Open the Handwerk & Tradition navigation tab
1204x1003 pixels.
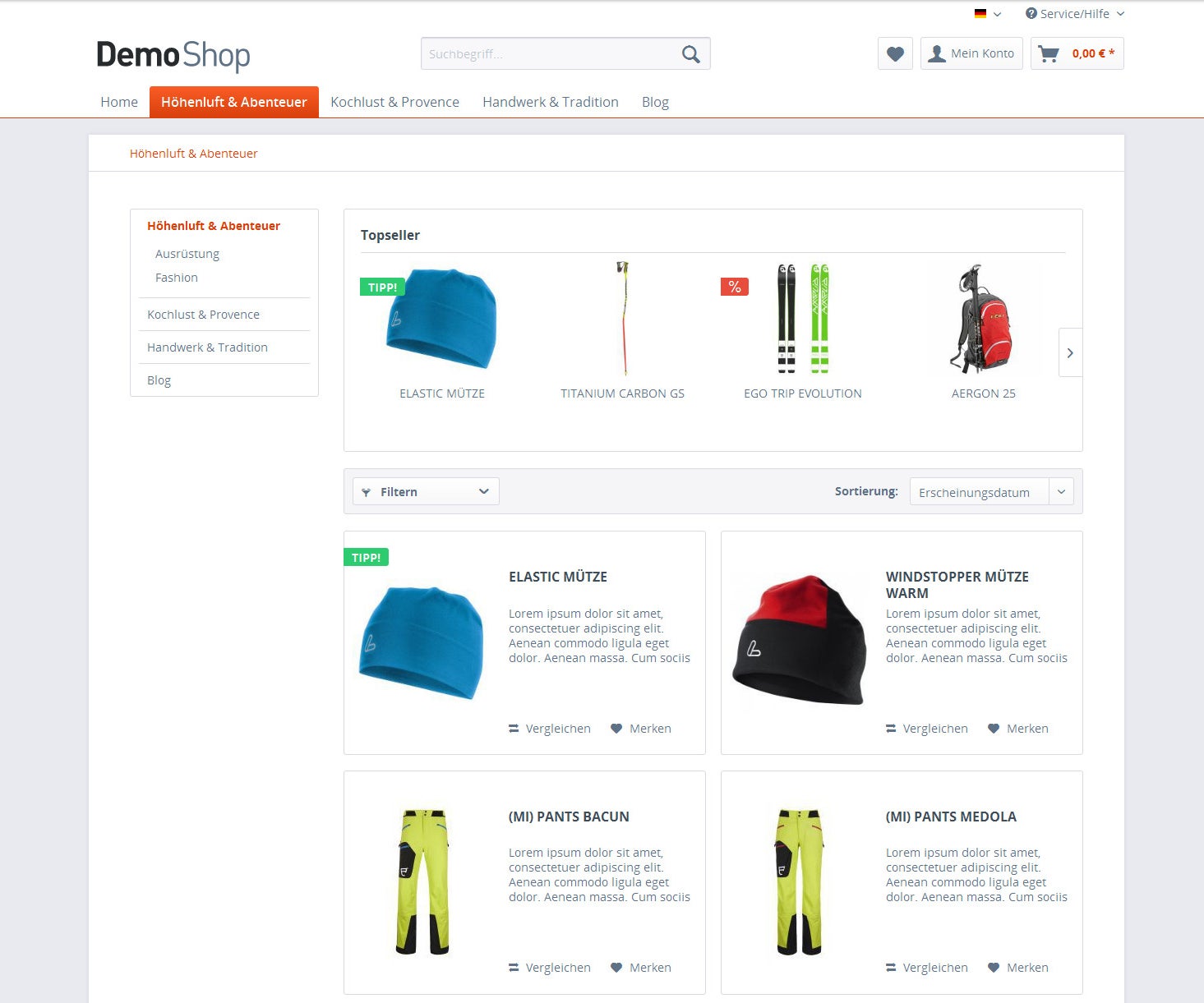(551, 102)
